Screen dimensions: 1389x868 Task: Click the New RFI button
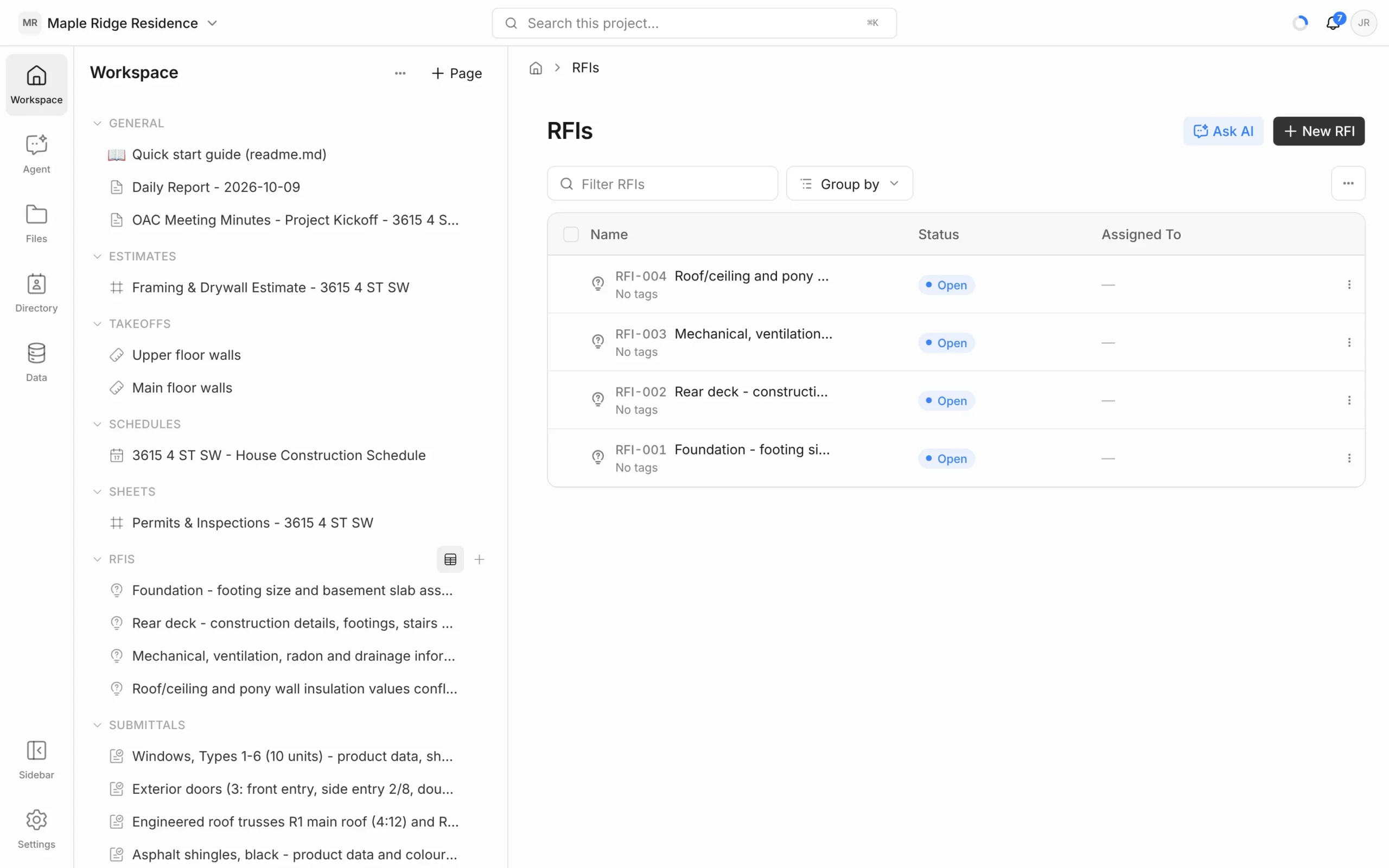tap(1318, 131)
